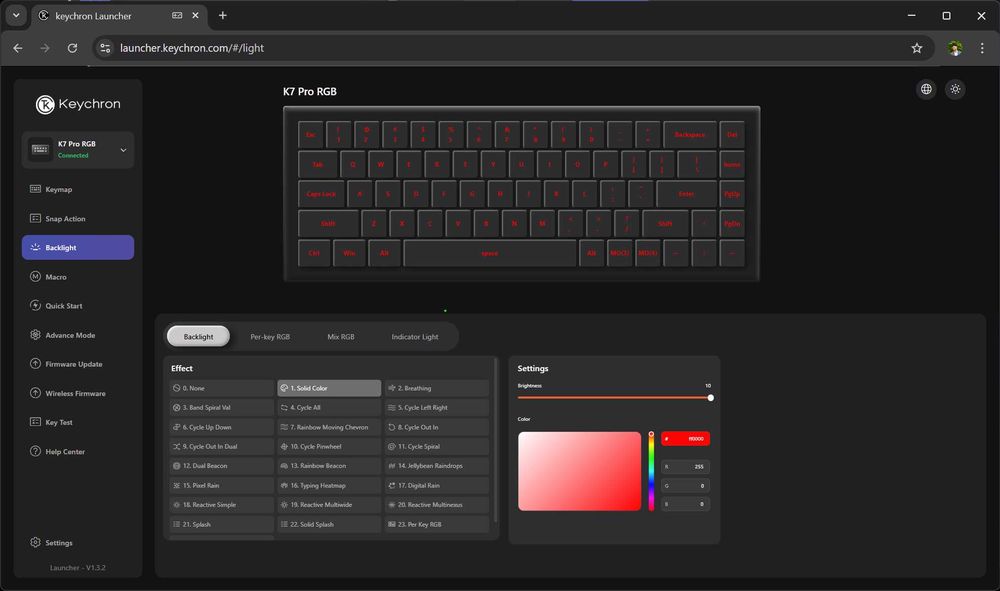This screenshot has height=591, width=1000.
Task: Pick 11. Cycle Spiral effect
Action: tap(437, 446)
